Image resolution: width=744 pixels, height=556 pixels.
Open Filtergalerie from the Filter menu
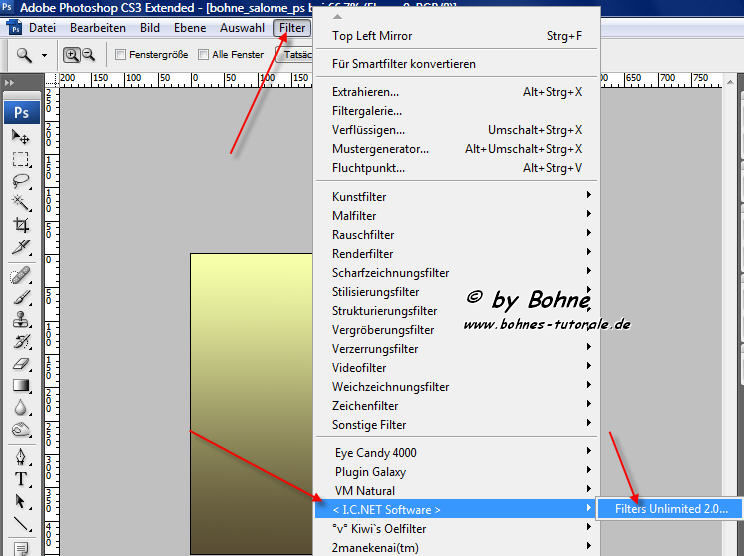(367, 111)
